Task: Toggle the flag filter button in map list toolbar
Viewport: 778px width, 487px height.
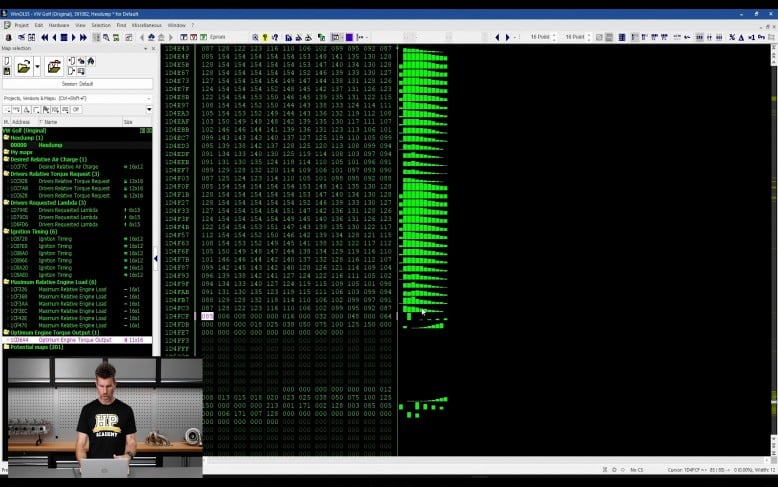Action: coord(46,110)
